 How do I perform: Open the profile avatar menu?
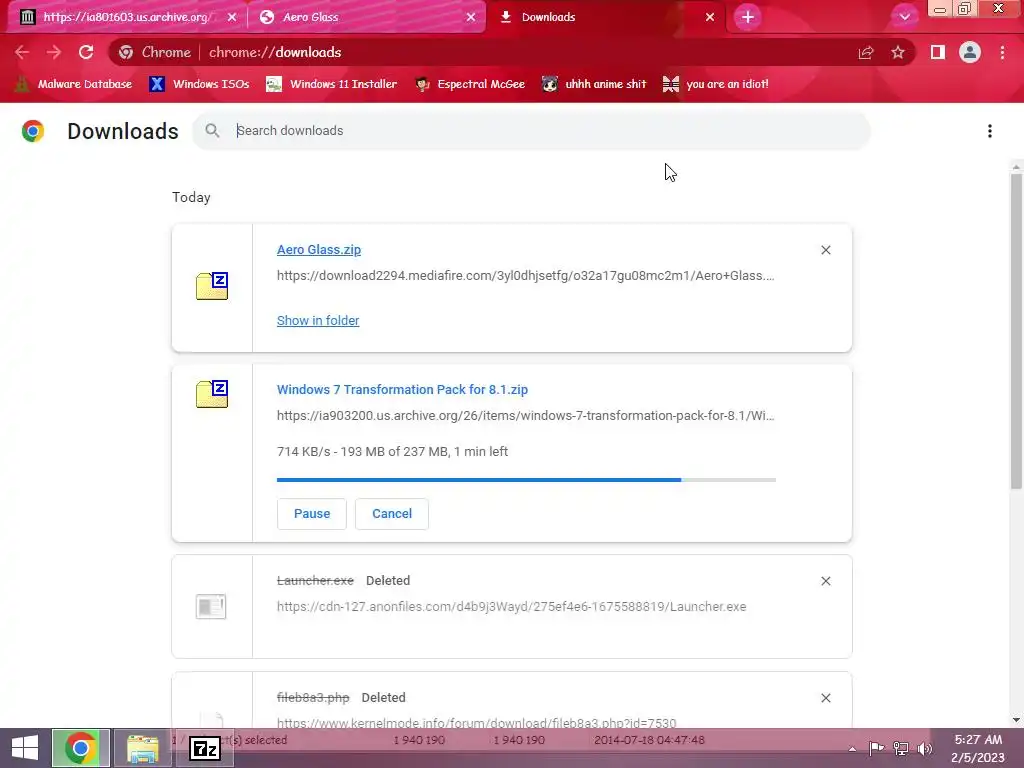970,52
